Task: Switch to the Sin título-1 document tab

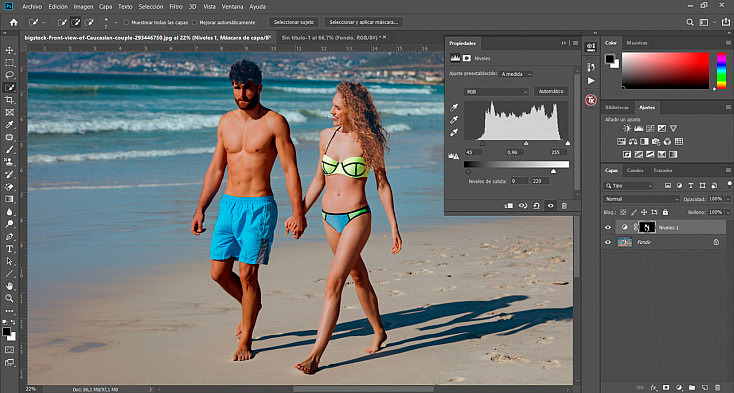Action: [x=330, y=37]
